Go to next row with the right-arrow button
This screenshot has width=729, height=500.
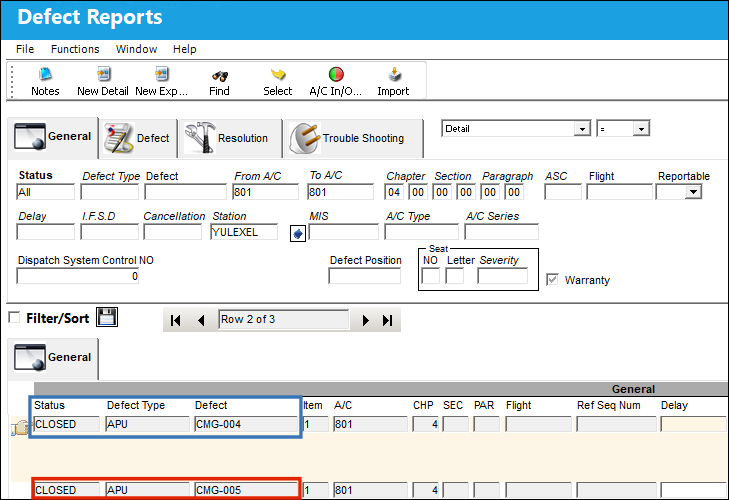(x=365, y=320)
